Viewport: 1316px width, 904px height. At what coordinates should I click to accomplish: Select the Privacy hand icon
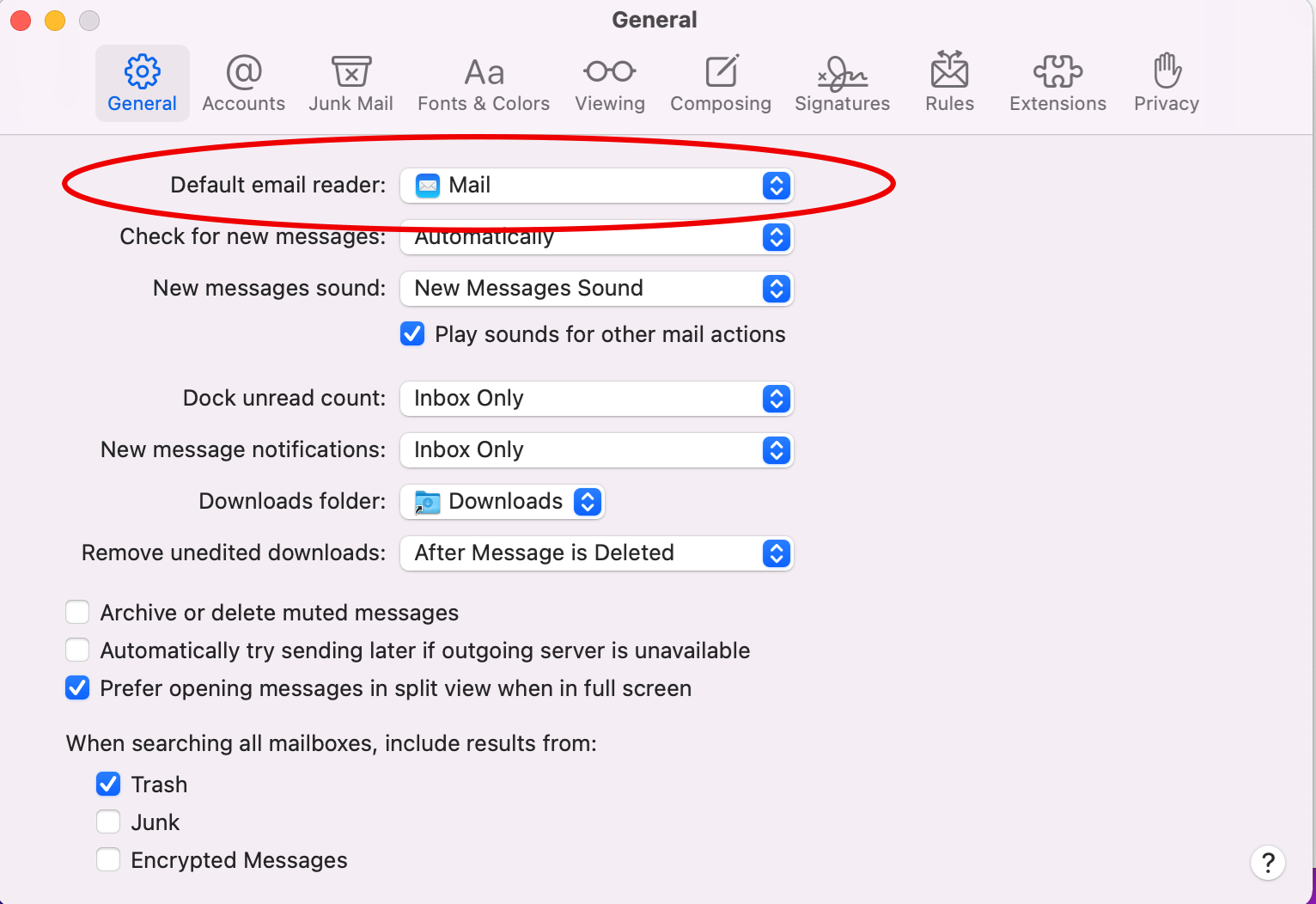coord(1167,70)
